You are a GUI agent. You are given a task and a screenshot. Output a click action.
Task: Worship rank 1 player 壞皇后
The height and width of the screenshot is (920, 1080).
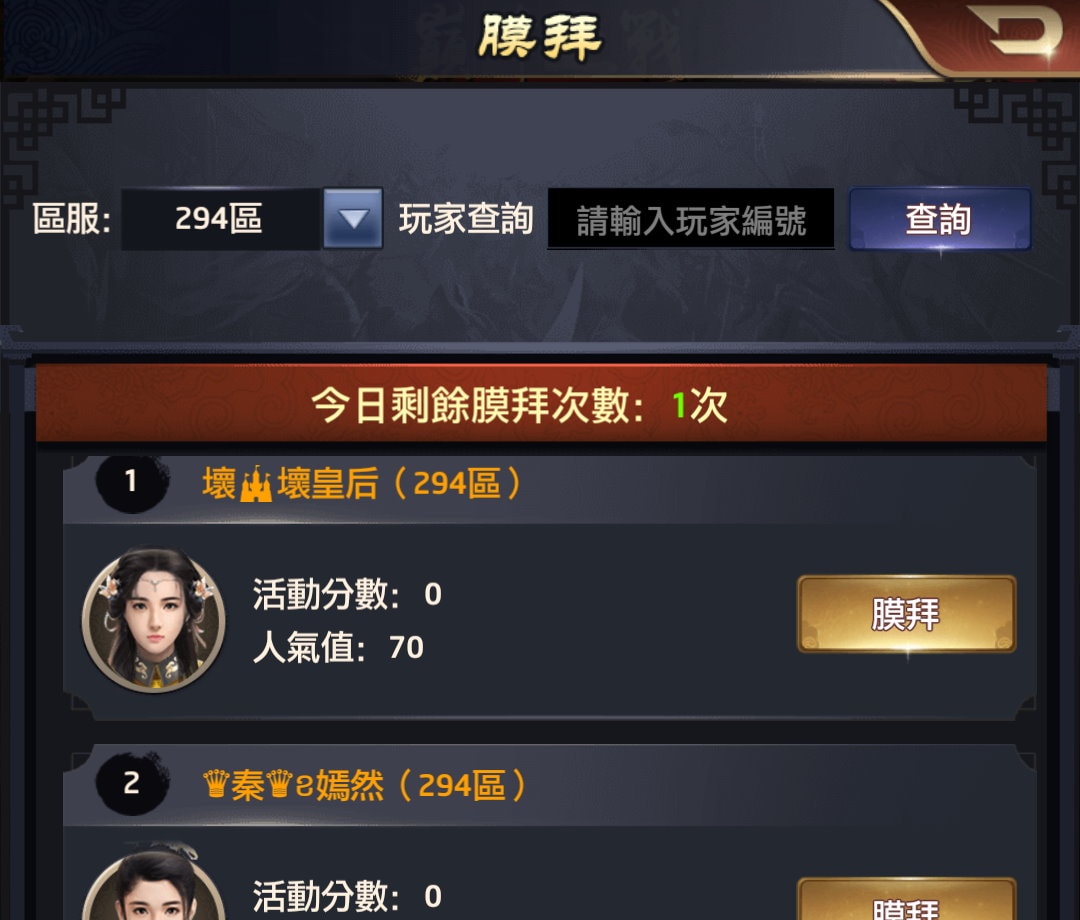[906, 614]
